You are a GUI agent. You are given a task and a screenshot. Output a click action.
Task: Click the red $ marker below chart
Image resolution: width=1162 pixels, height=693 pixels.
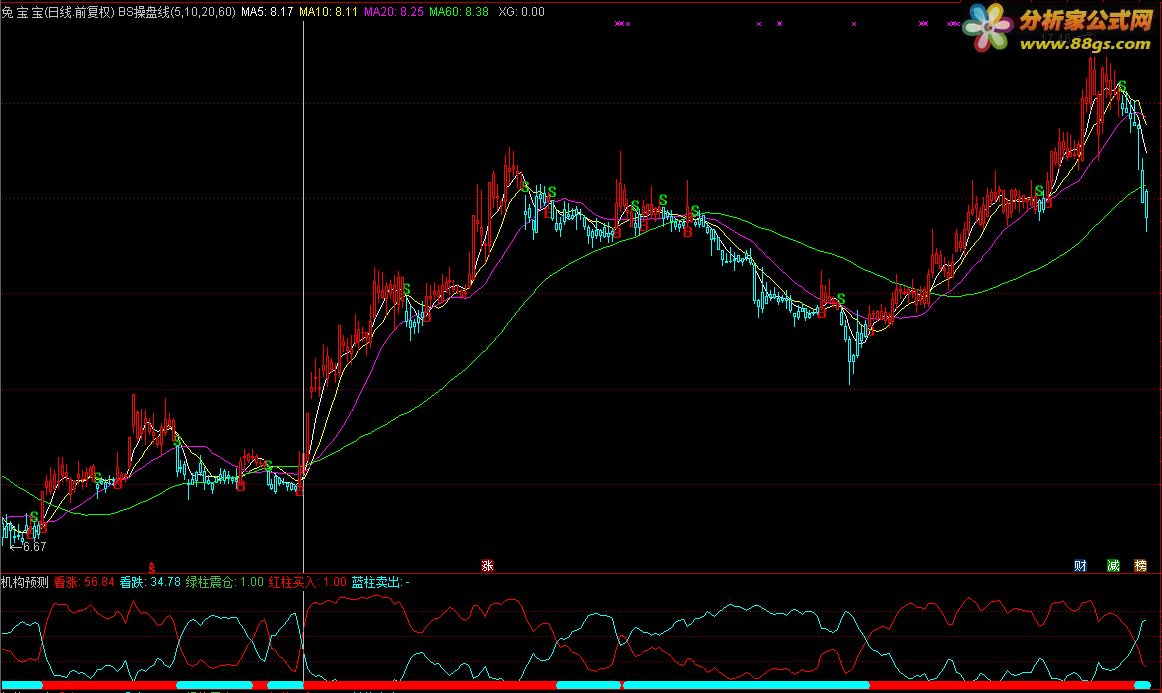click(x=151, y=568)
